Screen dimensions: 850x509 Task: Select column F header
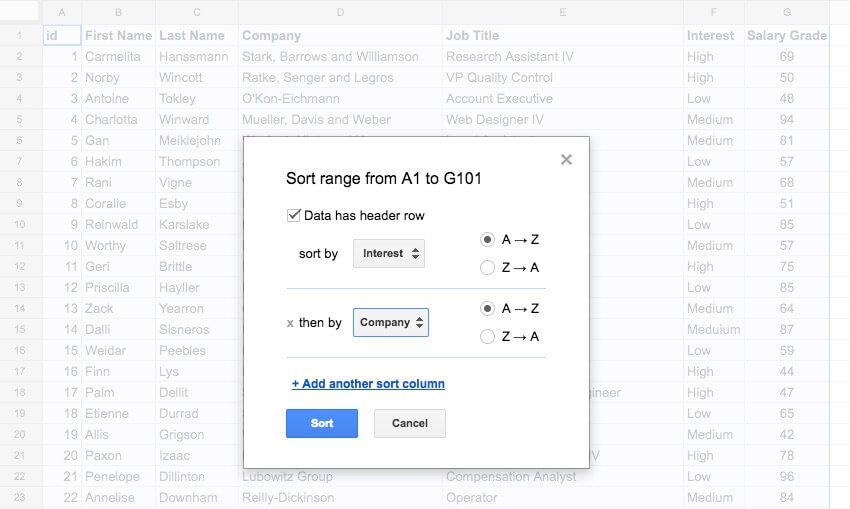[713, 12]
